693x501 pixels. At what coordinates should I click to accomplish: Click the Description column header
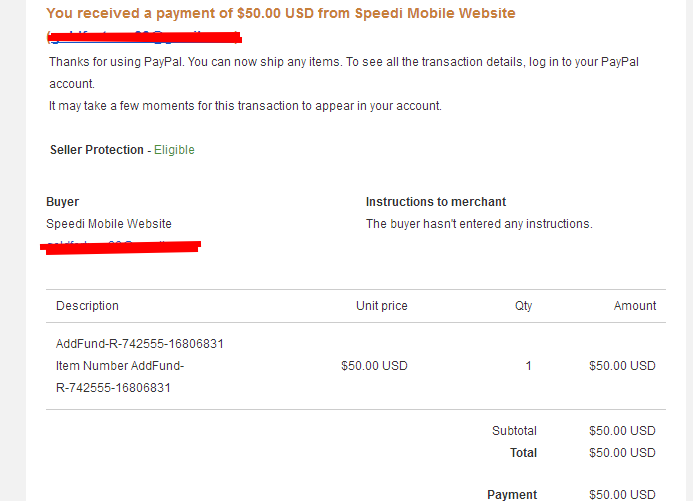coord(87,306)
